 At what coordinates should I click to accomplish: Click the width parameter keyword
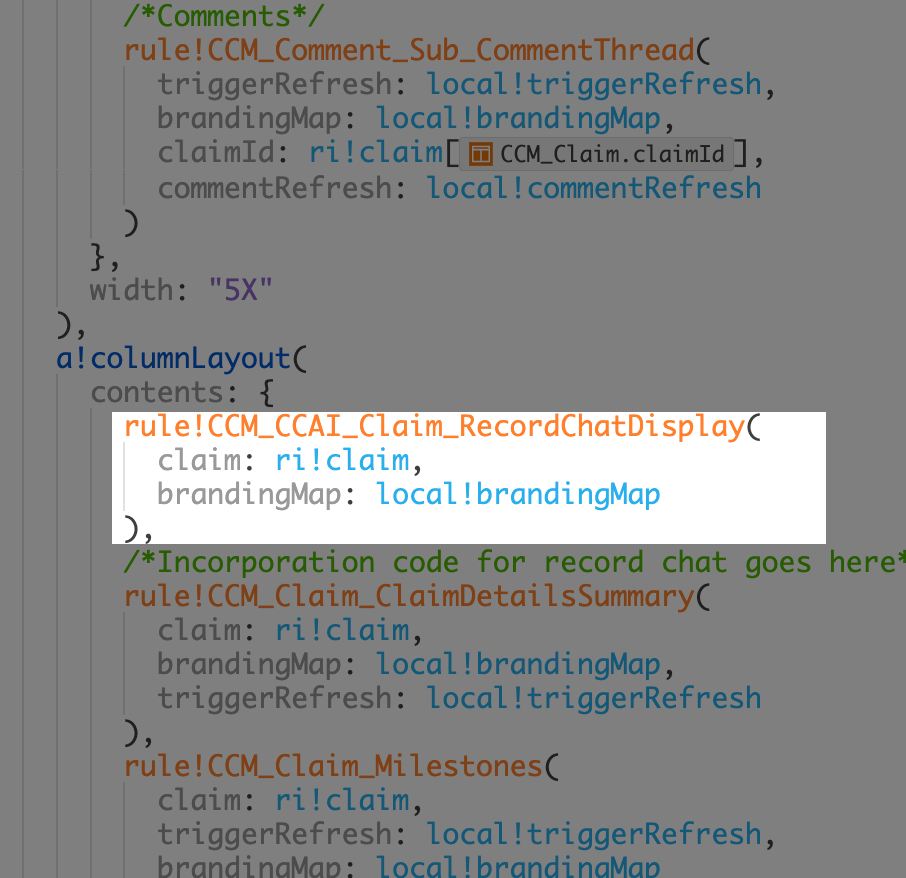coord(132,289)
